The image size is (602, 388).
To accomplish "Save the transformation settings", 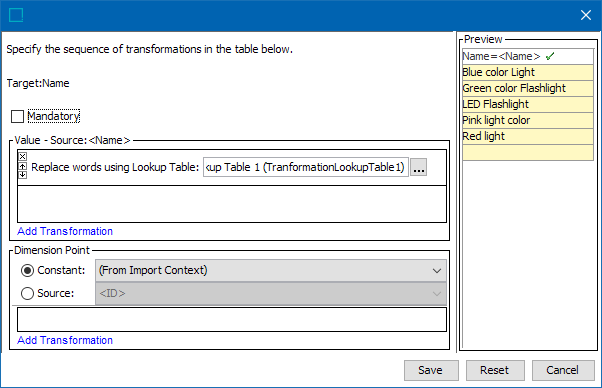I will point(431,370).
